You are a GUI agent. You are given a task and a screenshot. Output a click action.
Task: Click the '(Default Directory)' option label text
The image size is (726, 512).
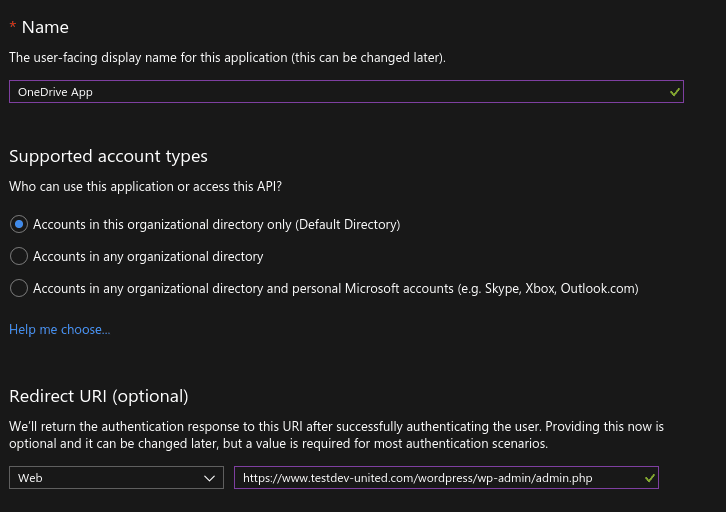[x=347, y=225]
